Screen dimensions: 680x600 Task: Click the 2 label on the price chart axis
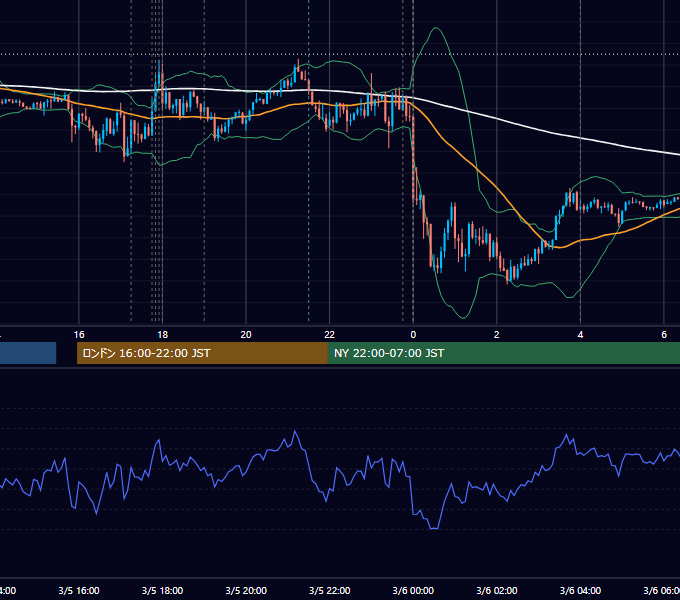(x=497, y=335)
